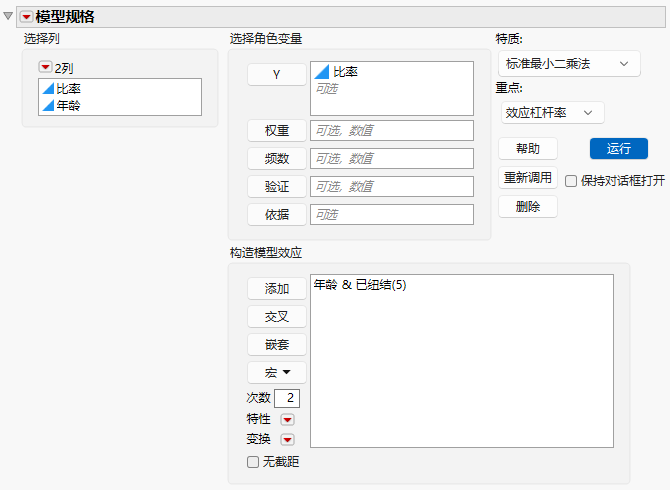The height and width of the screenshot is (490, 670).
Task: Open the 变换 red triangle menu
Action: click(x=287, y=439)
